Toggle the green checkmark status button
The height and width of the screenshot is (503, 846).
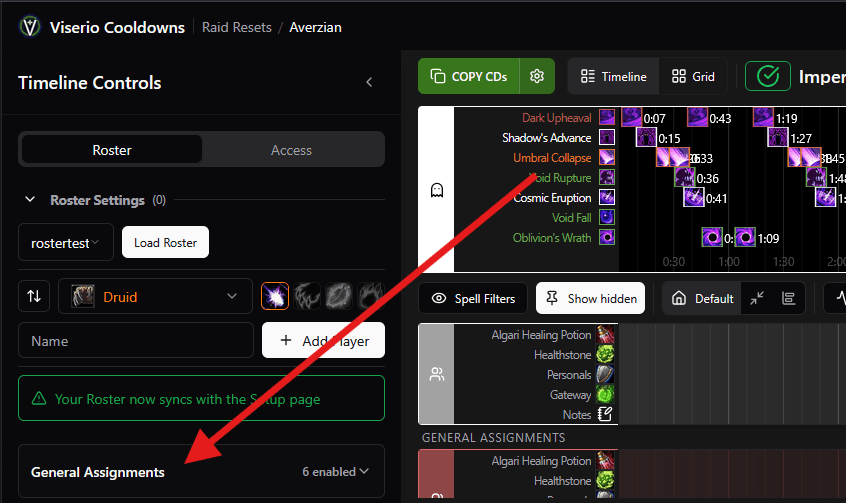click(768, 76)
